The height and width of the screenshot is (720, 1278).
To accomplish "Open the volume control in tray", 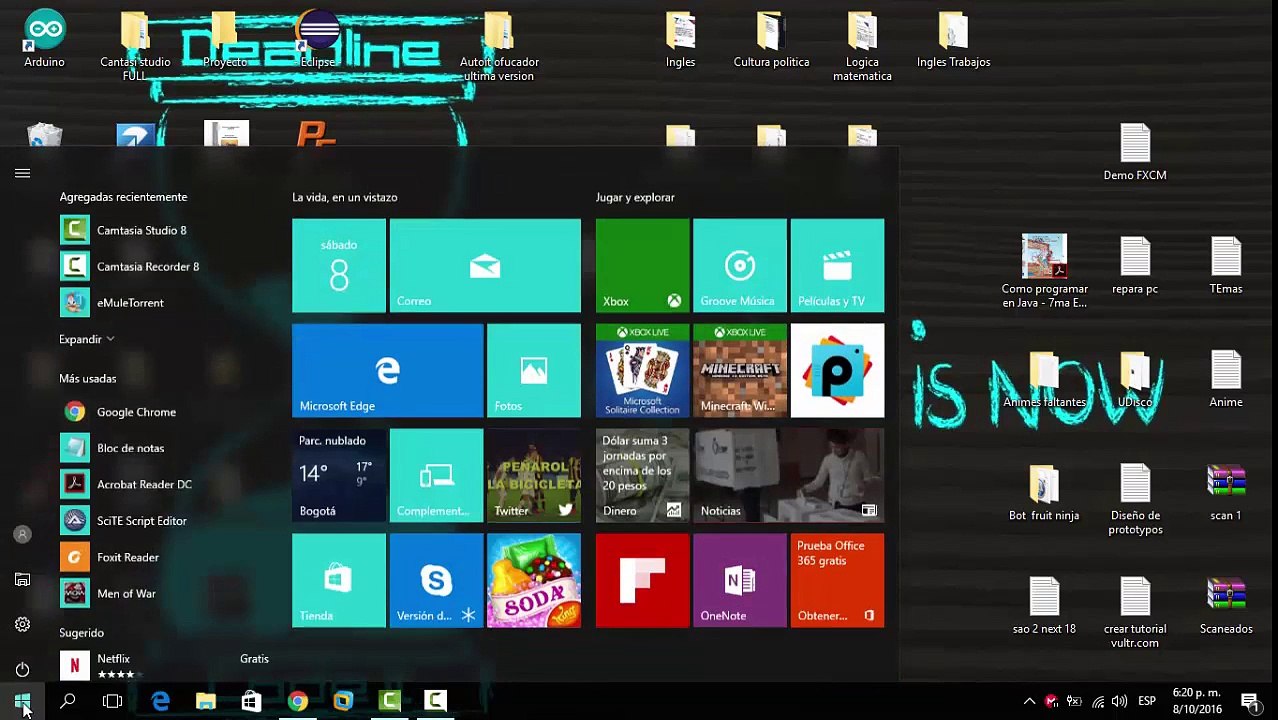I will click(x=1119, y=701).
